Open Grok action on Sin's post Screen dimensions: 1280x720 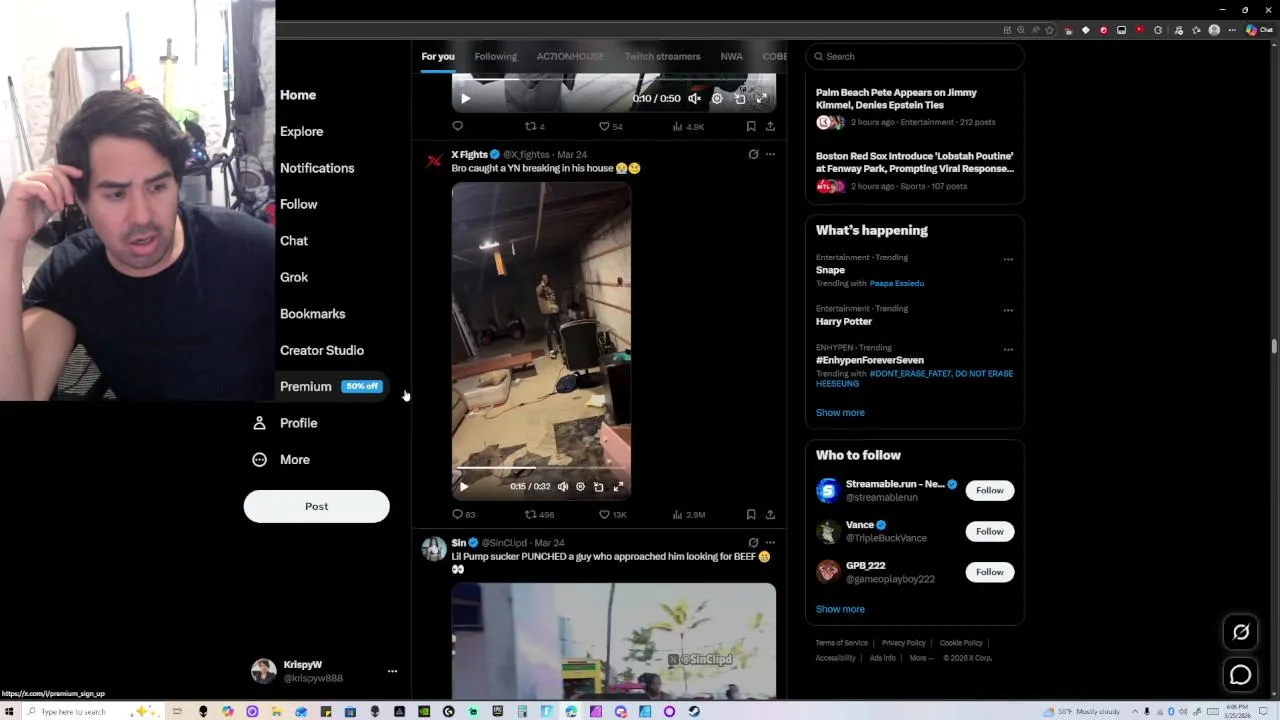[753, 542]
